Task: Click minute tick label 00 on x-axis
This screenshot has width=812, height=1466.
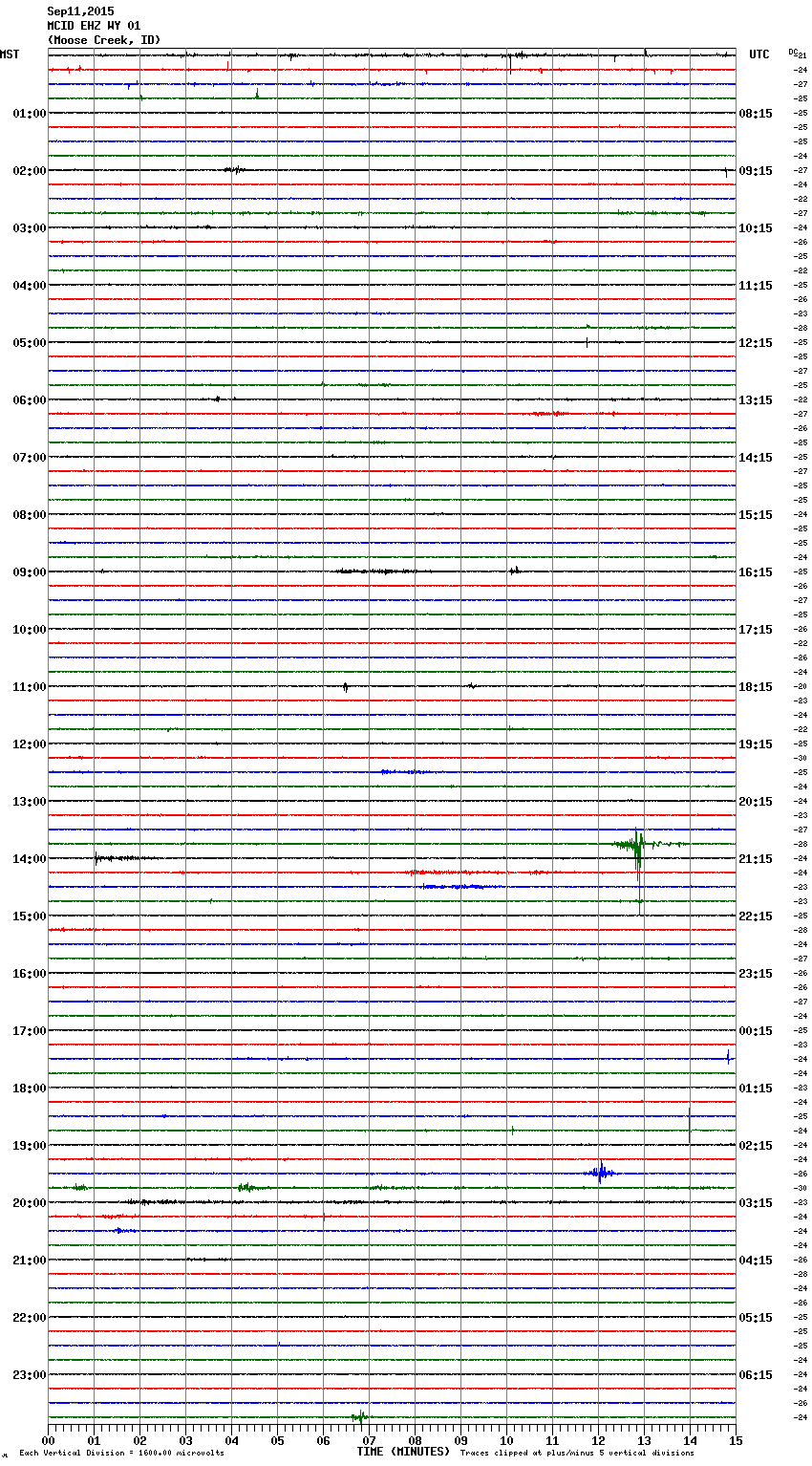Action: click(x=48, y=1440)
